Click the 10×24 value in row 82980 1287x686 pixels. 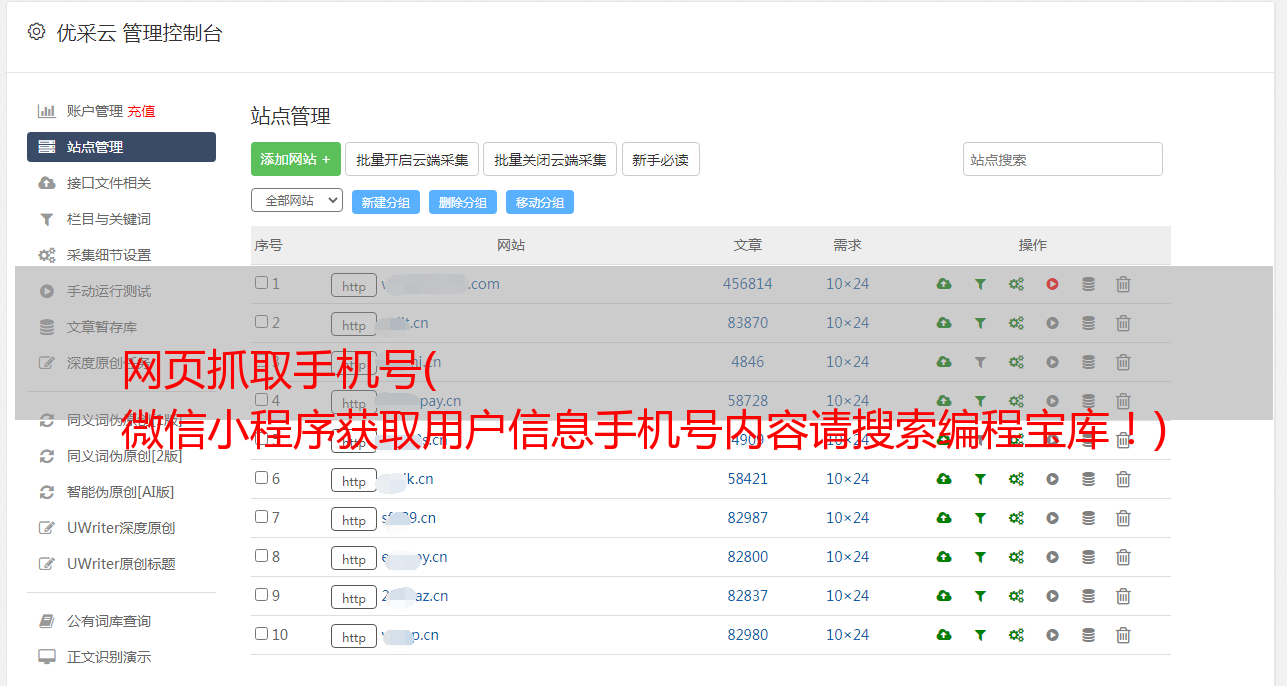[847, 635]
